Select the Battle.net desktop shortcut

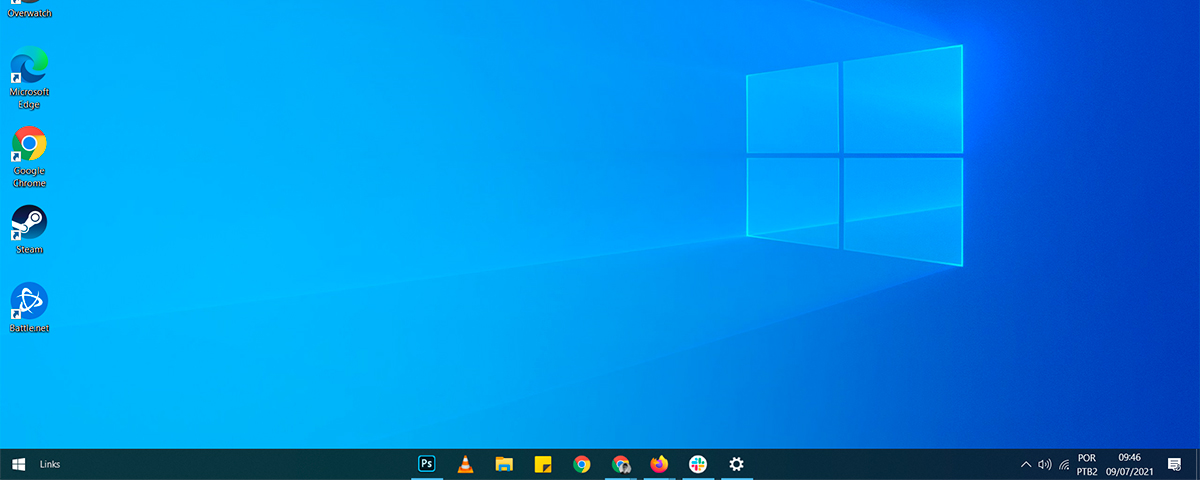[29, 308]
